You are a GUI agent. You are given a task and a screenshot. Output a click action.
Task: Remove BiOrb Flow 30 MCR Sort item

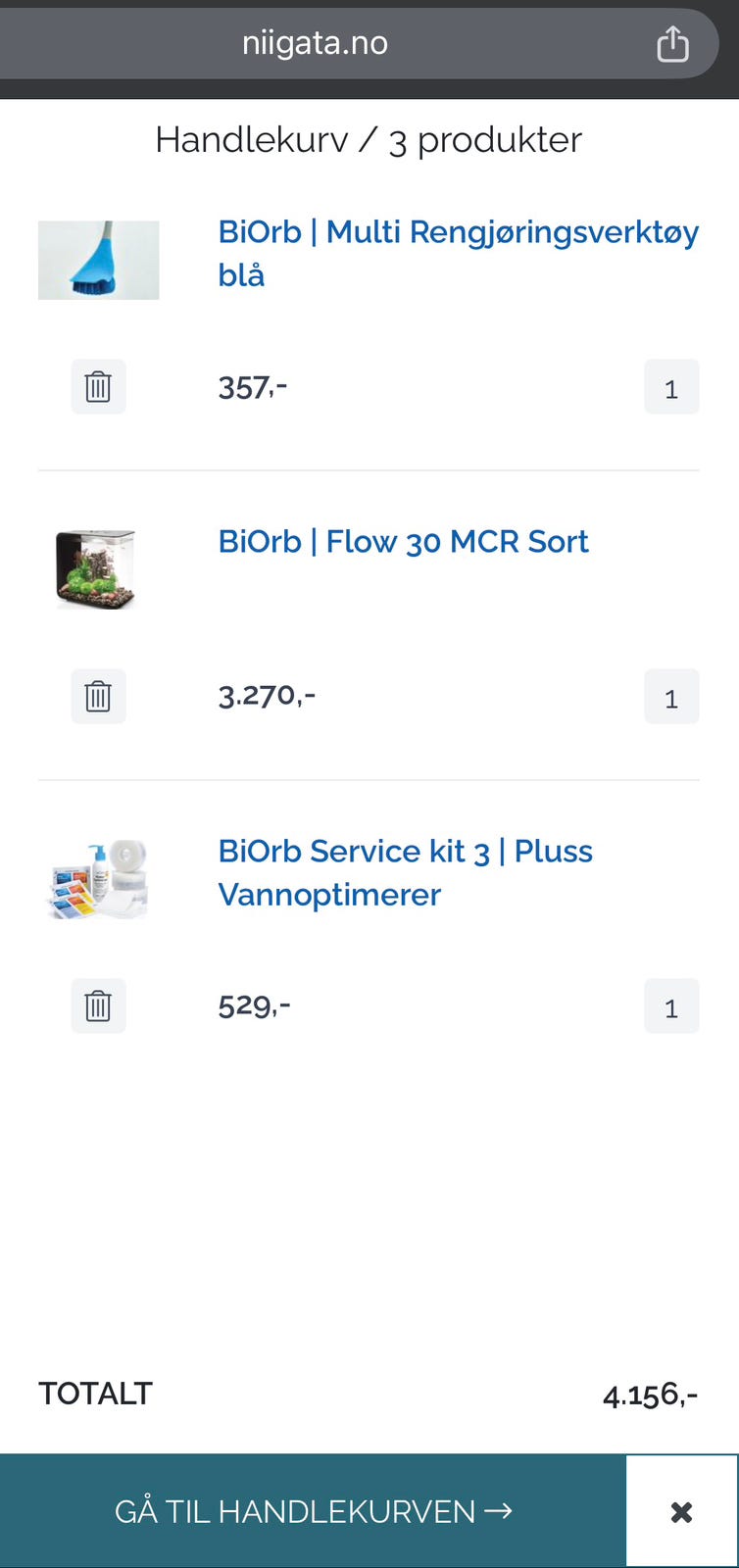[98, 697]
